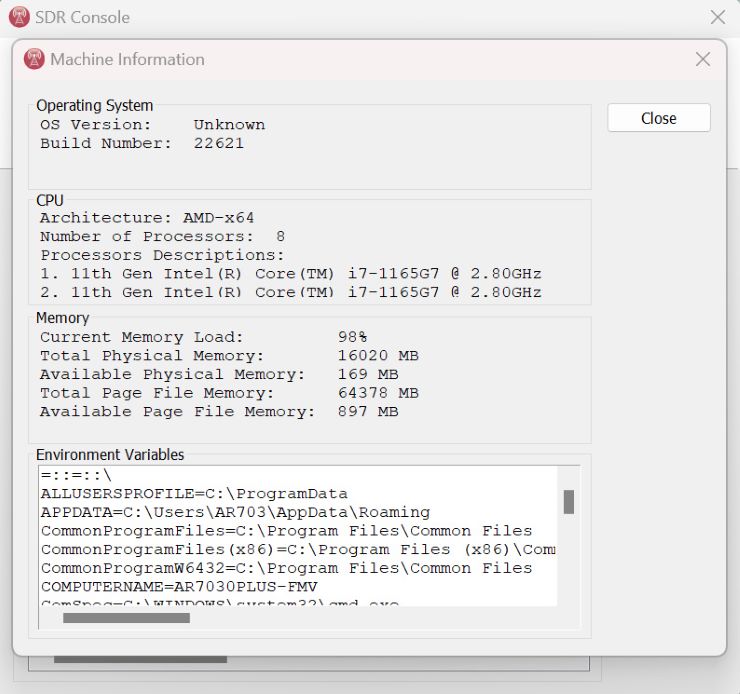Click the first processor description line

point(291,274)
